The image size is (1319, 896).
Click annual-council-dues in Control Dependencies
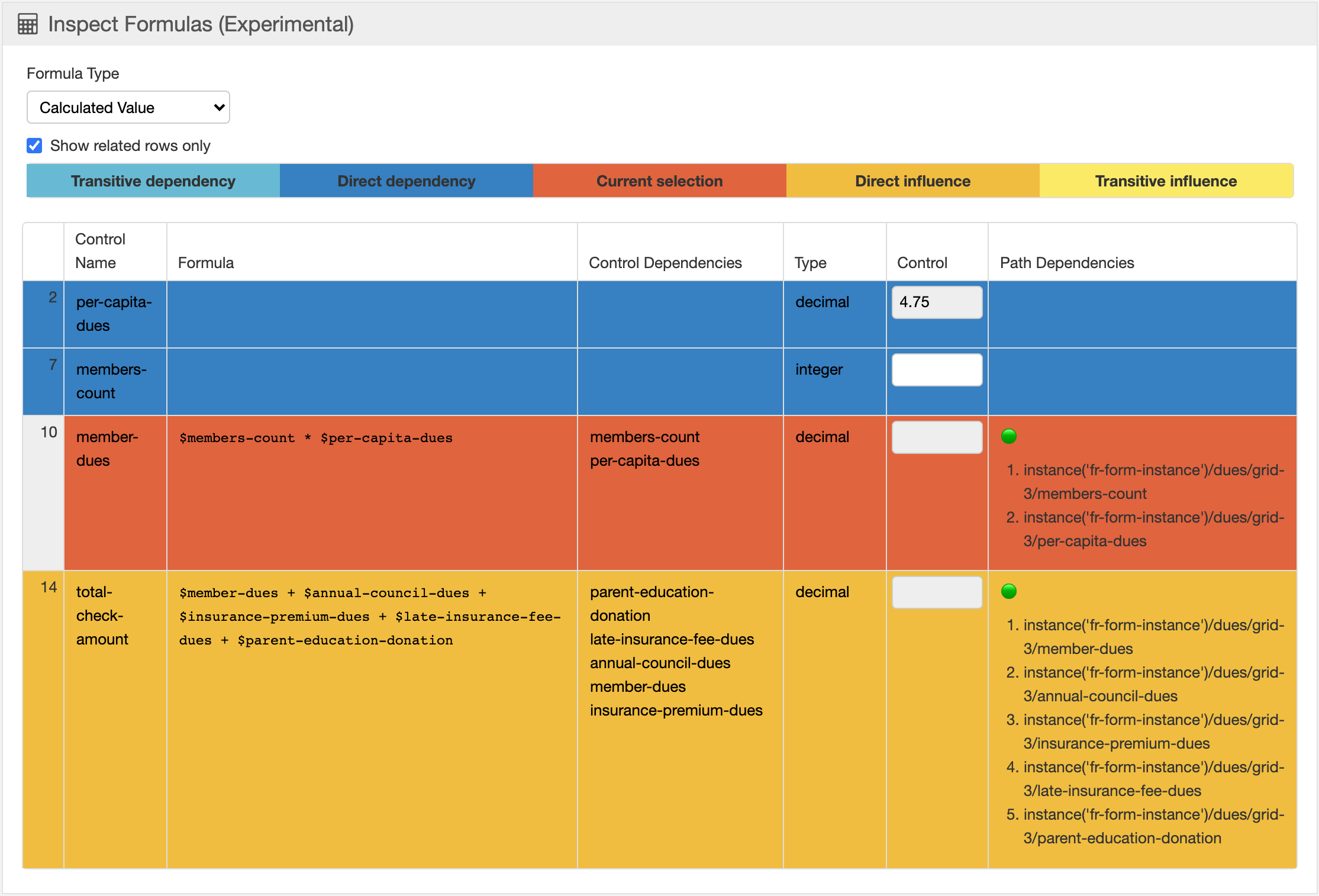coord(660,663)
